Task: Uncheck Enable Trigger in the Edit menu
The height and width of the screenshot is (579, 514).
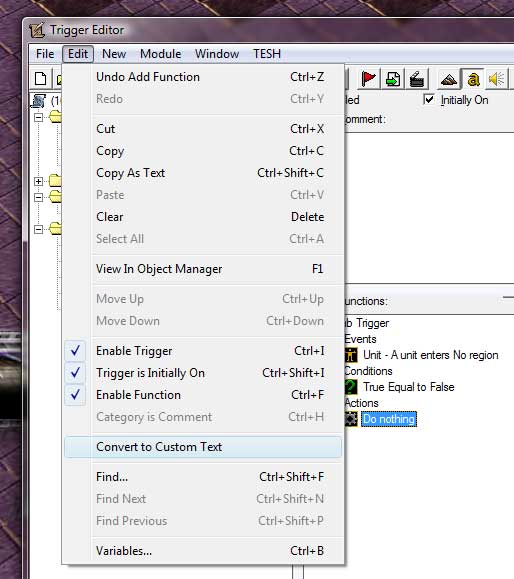Action: pos(202,351)
